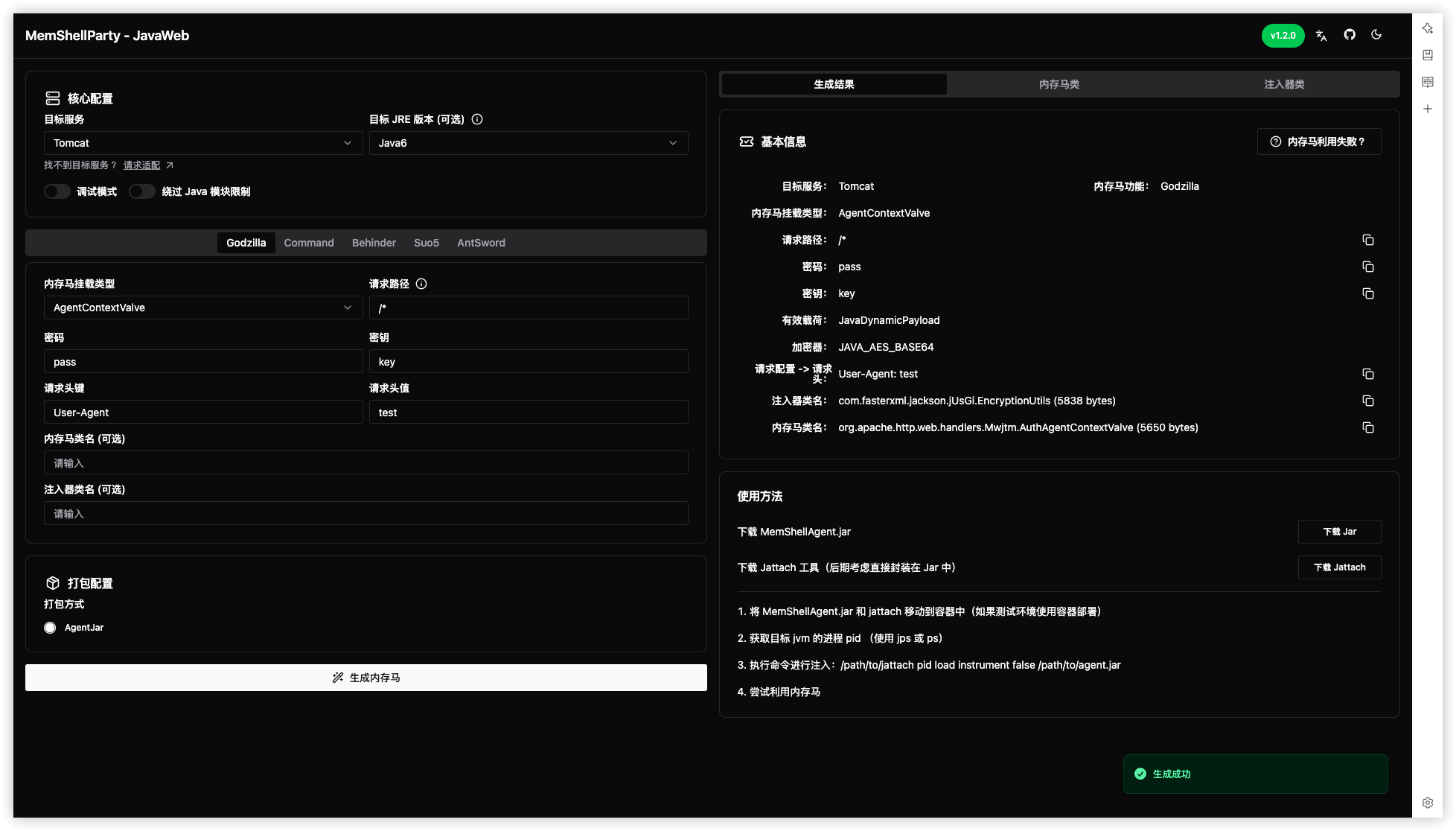Click the browser sidebar plus icon

point(1428,109)
